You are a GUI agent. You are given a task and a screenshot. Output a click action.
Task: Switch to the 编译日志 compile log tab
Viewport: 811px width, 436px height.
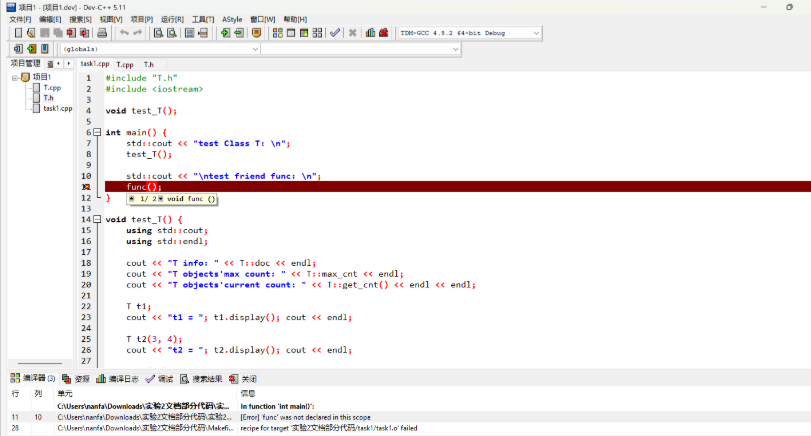pos(117,379)
